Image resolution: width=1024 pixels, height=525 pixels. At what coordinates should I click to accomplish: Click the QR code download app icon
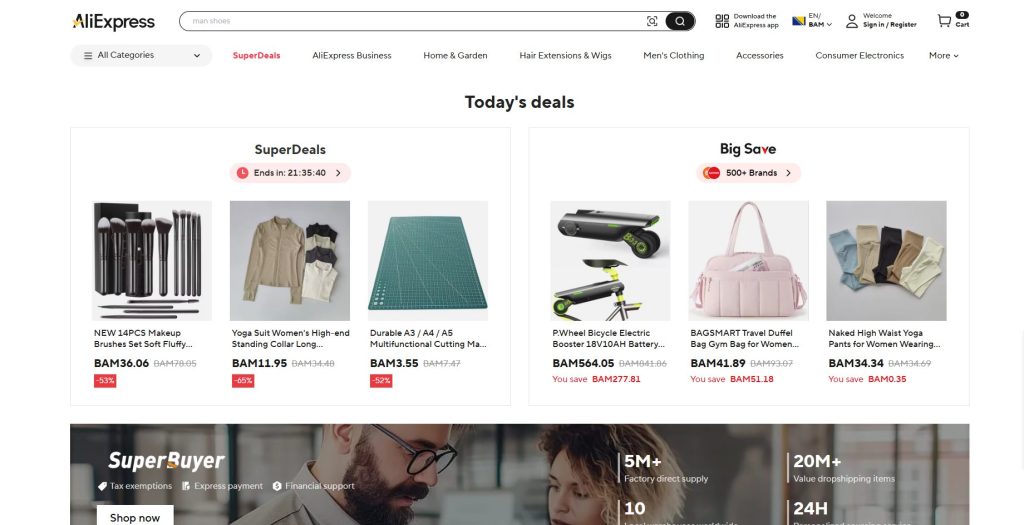tap(722, 21)
